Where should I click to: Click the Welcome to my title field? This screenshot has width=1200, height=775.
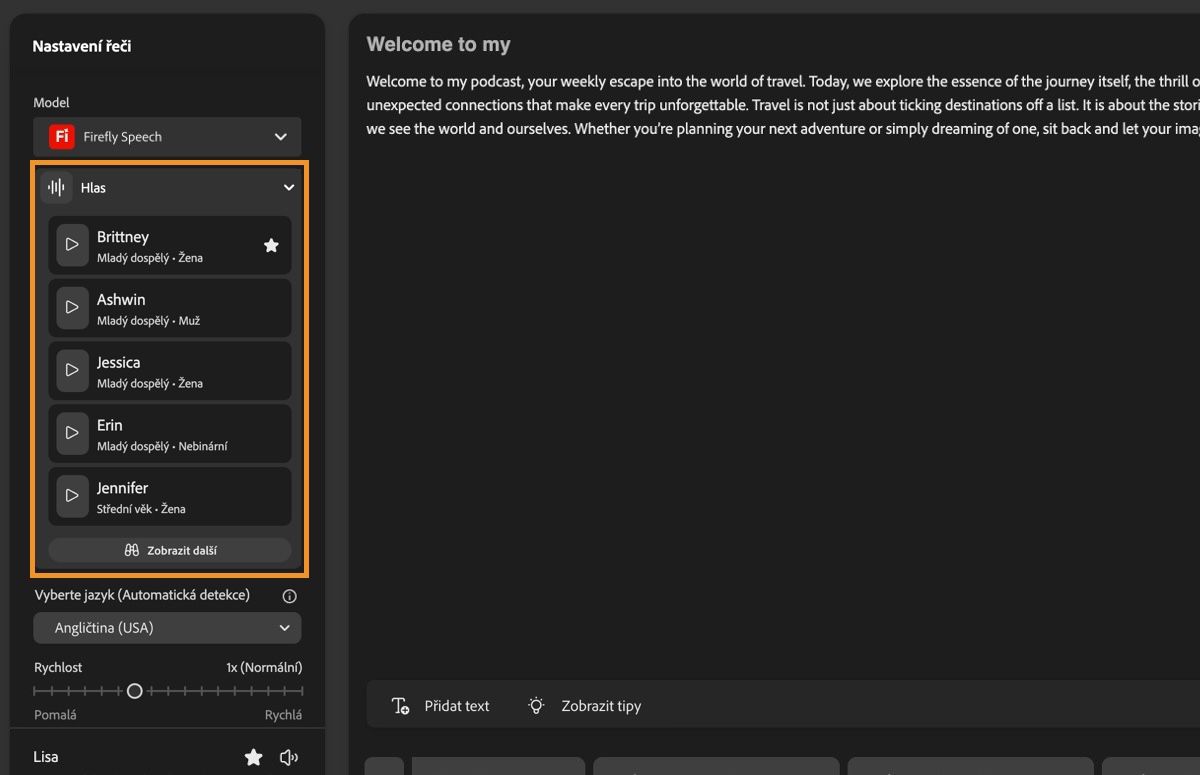(x=439, y=45)
